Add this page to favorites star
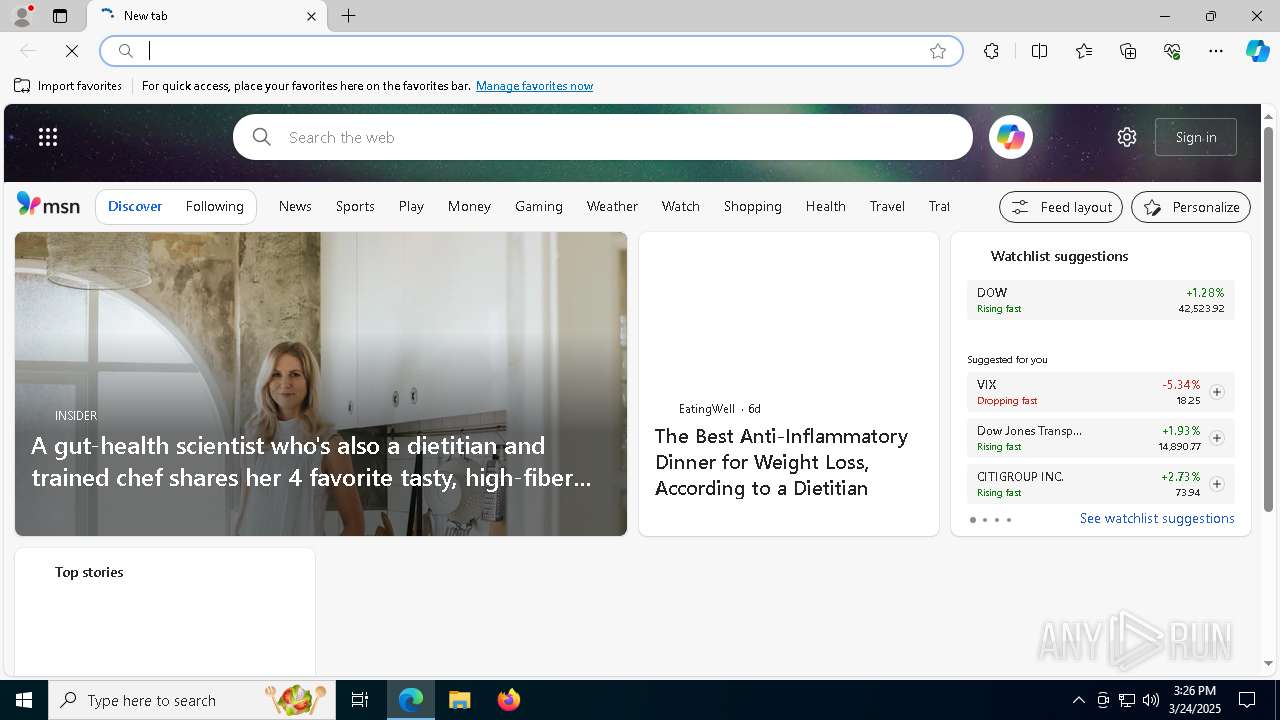The image size is (1280, 720). [x=938, y=51]
